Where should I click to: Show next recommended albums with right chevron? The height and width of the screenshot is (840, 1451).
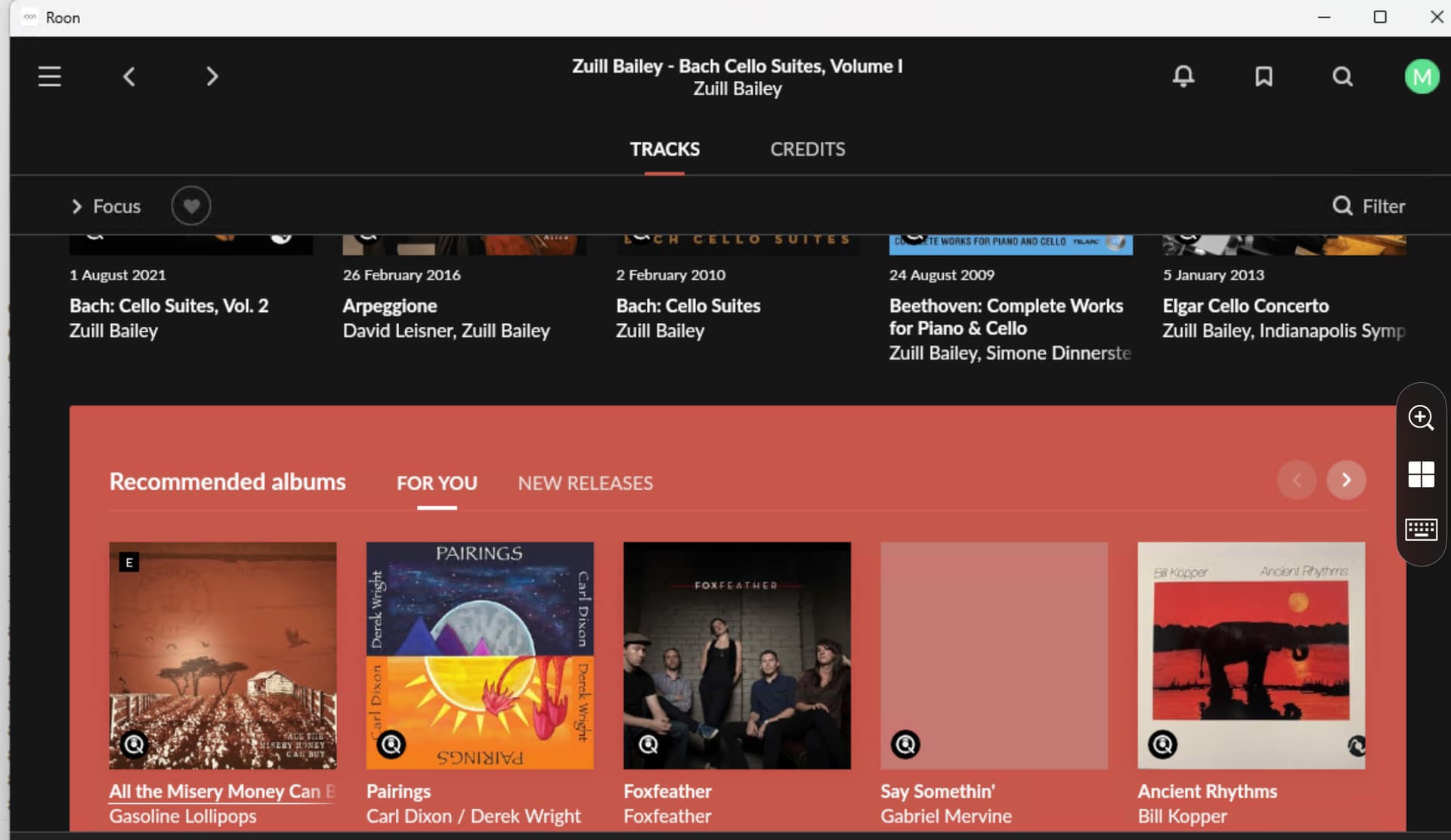pyautogui.click(x=1347, y=480)
